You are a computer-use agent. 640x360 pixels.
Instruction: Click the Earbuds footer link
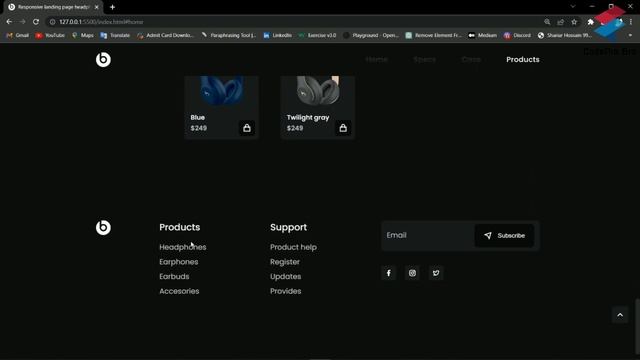click(x=174, y=277)
